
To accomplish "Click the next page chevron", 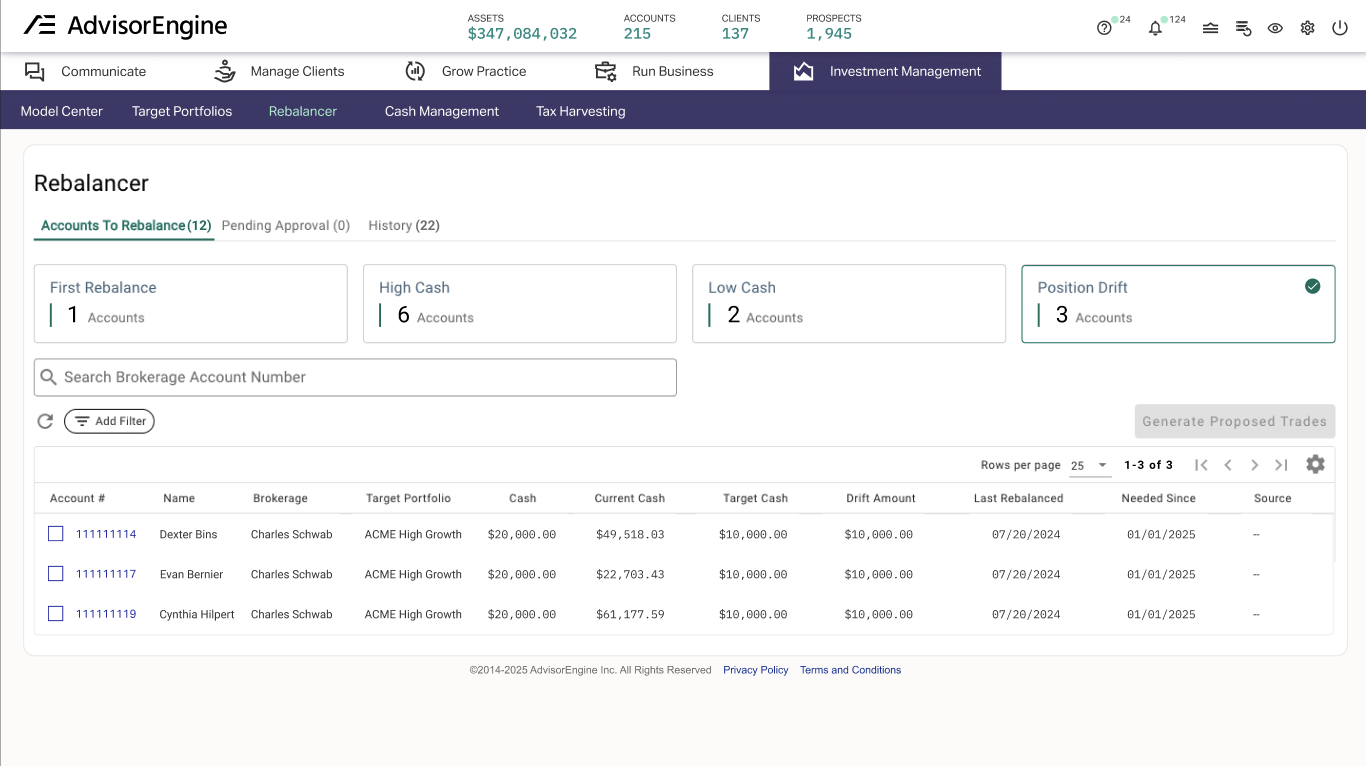I will point(1254,465).
